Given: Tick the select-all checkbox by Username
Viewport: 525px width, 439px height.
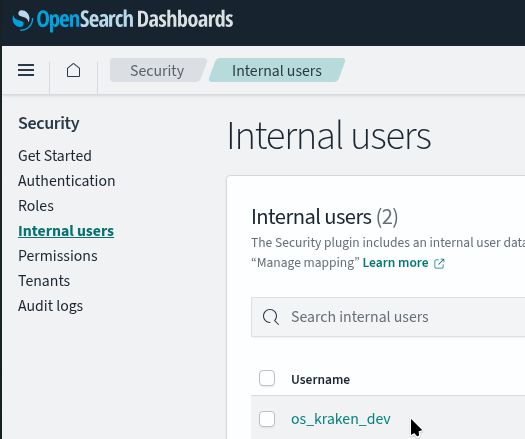Looking at the screenshot, I should click(x=267, y=378).
